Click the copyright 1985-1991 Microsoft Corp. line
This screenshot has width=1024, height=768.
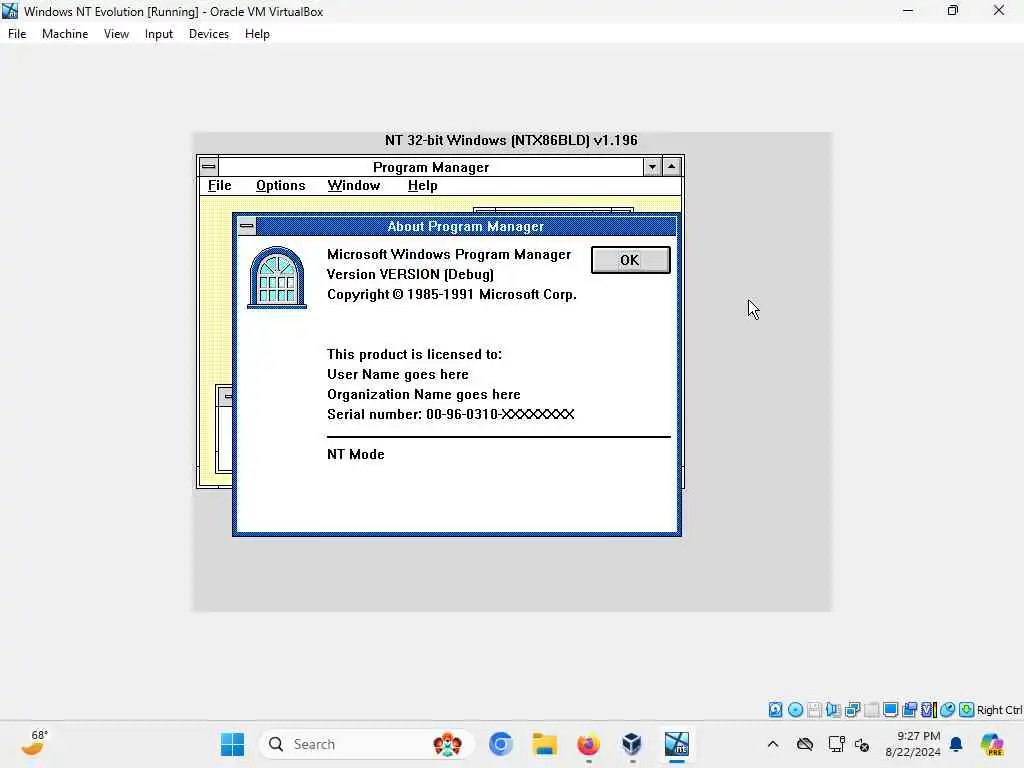click(x=452, y=295)
